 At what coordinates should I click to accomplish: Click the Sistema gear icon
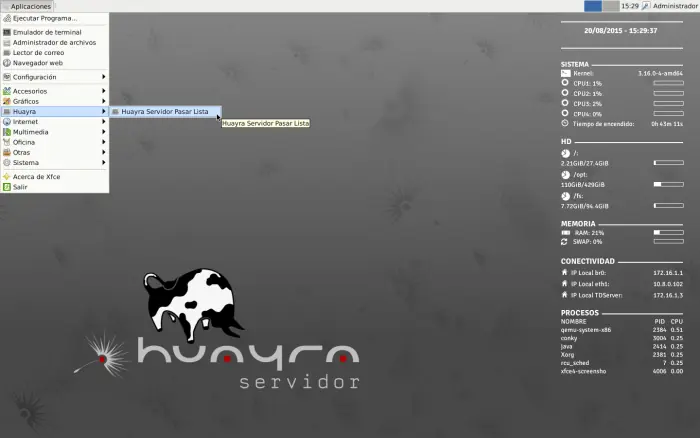pyautogui.click(x=7, y=163)
